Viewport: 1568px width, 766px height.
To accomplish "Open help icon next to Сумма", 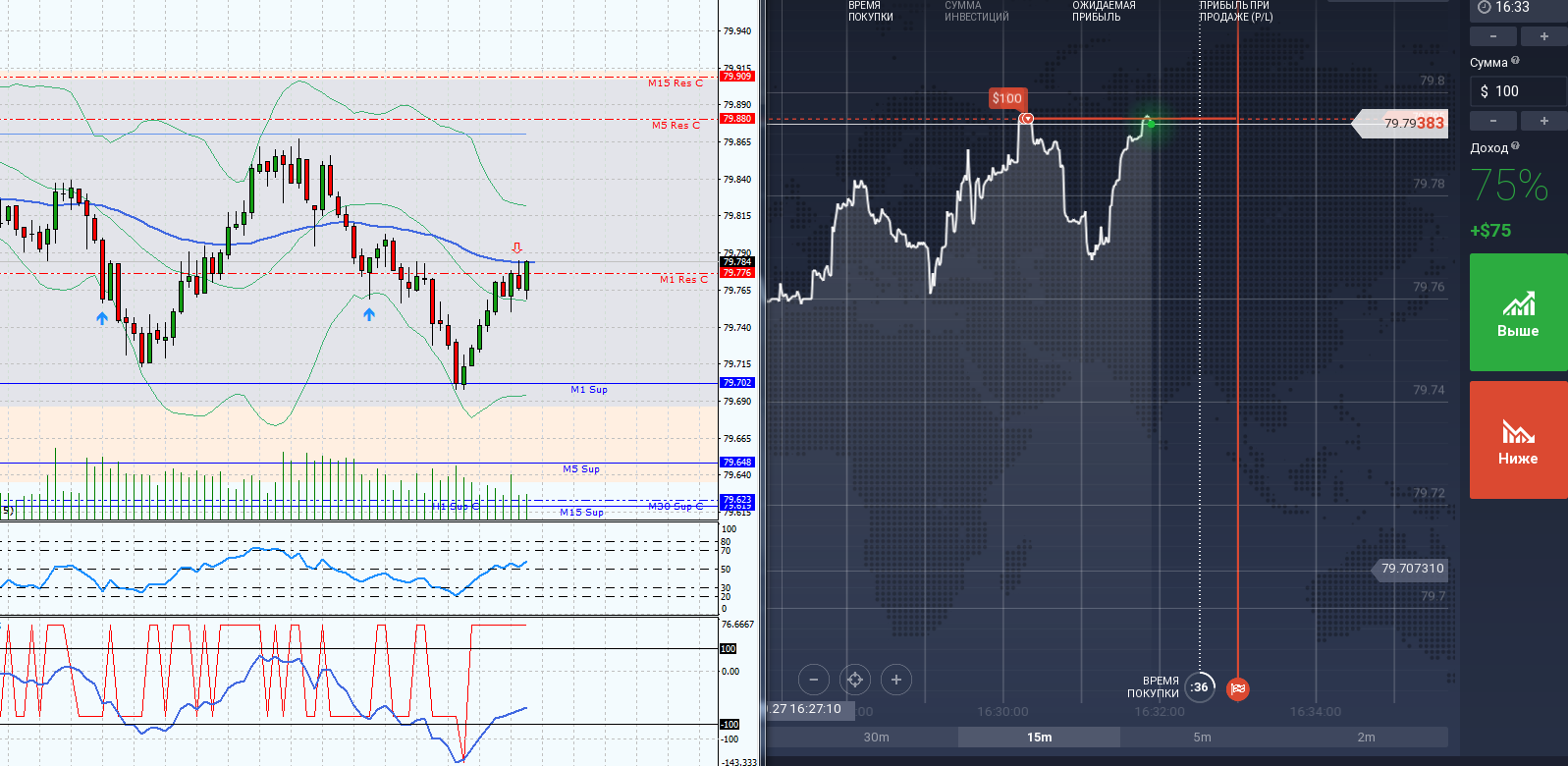I will [1515, 61].
